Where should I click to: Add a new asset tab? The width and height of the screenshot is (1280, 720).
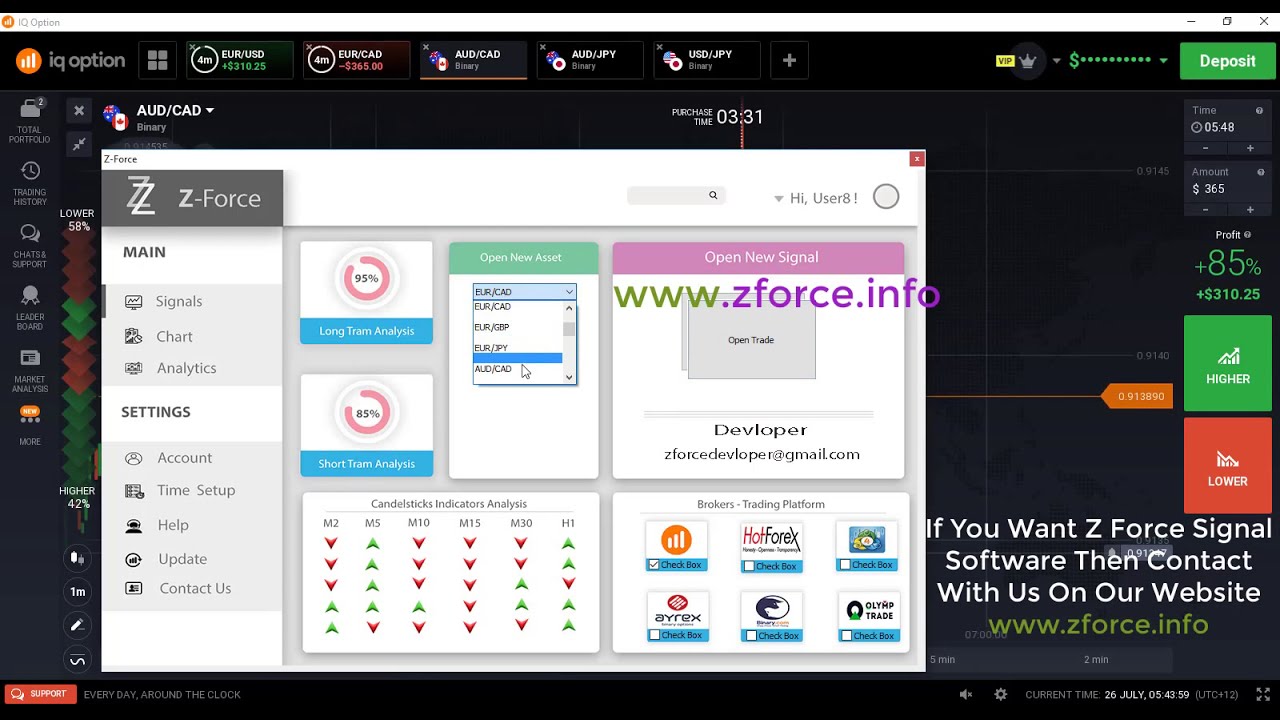point(789,61)
